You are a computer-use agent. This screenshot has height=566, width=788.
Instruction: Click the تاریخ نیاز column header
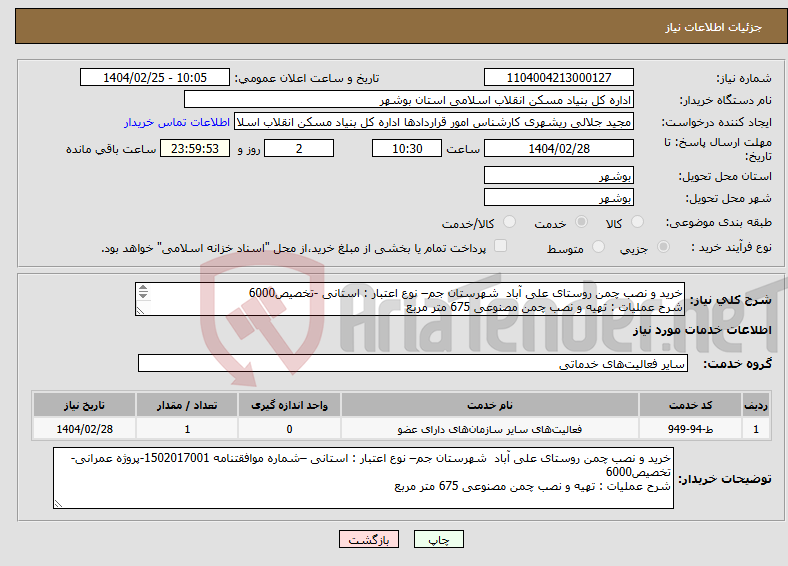click(x=84, y=405)
